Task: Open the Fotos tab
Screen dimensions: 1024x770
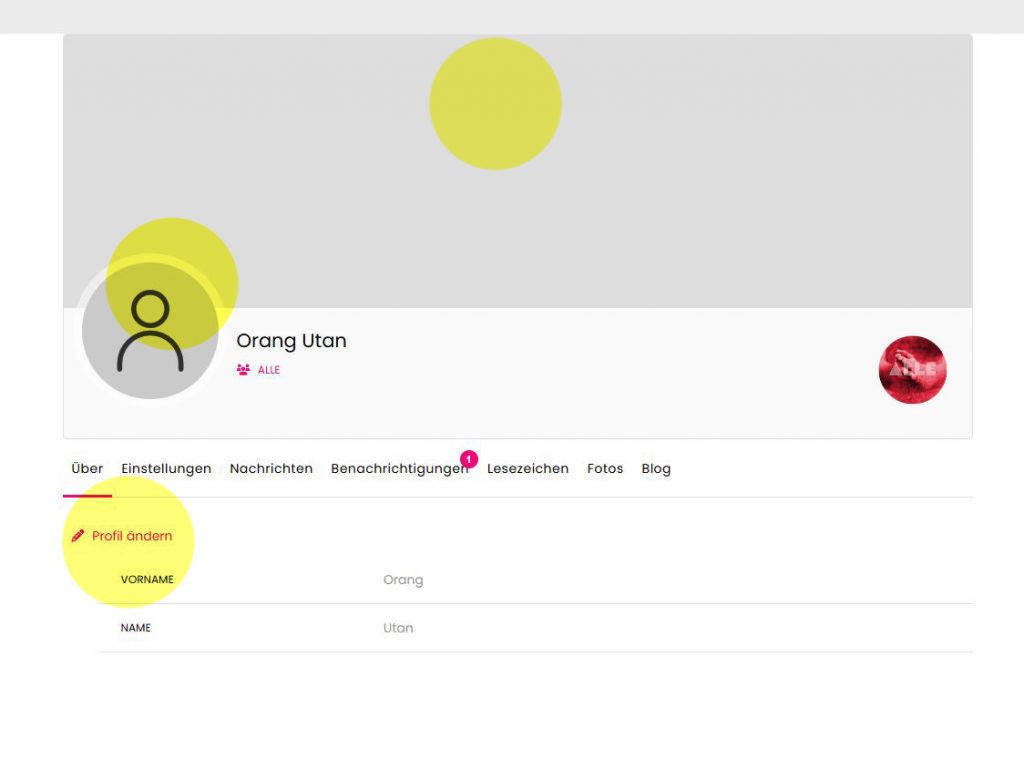Action: coord(605,469)
